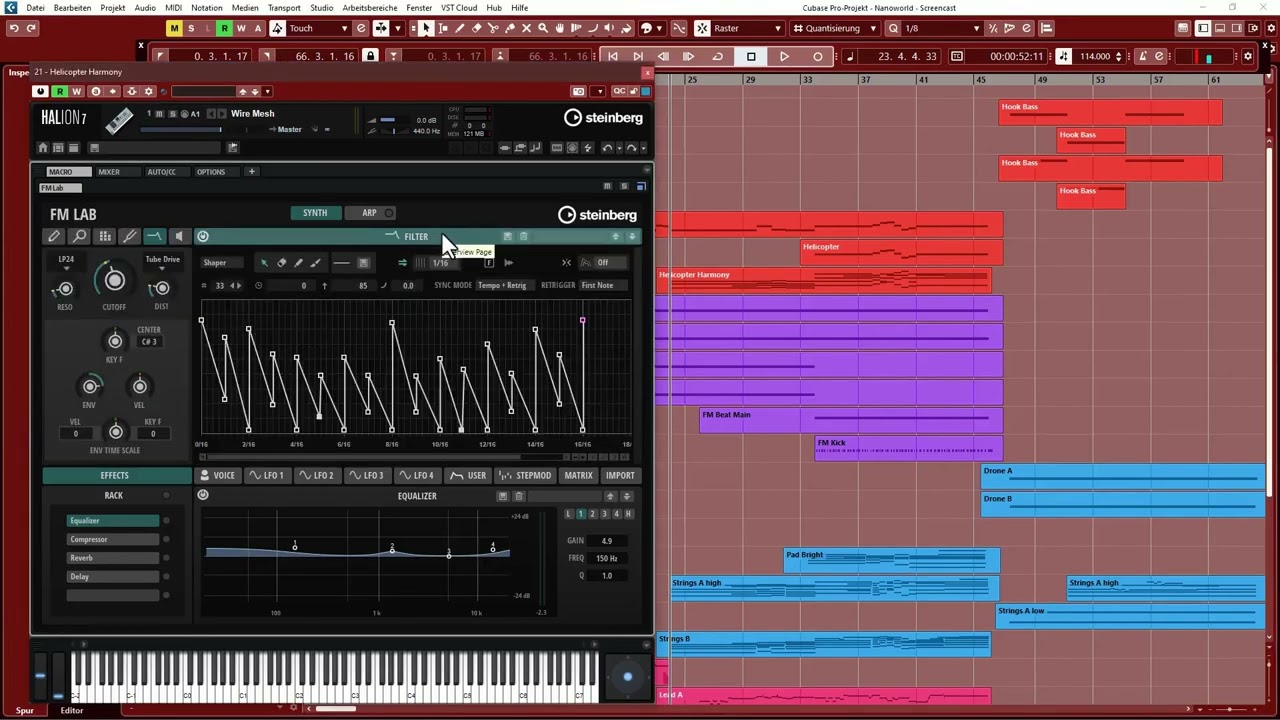The image size is (1280, 720).
Task: Select the Range Selection tool
Action: click(x=443, y=28)
